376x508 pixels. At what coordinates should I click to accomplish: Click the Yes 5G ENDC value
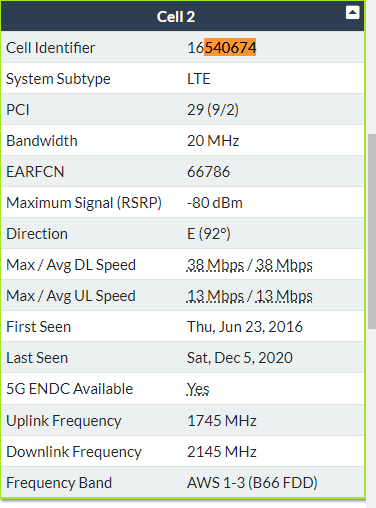198,389
